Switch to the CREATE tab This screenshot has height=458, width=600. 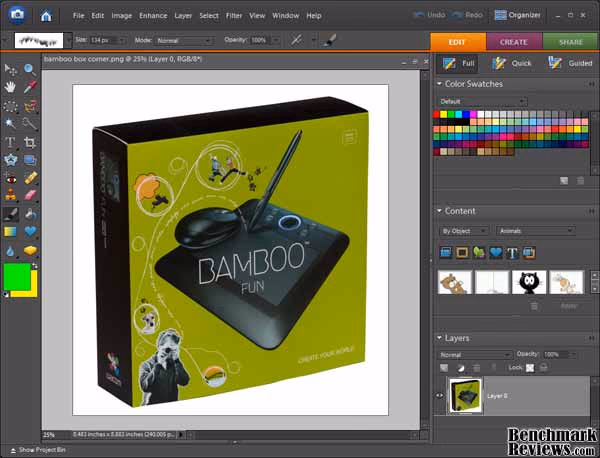(x=514, y=42)
